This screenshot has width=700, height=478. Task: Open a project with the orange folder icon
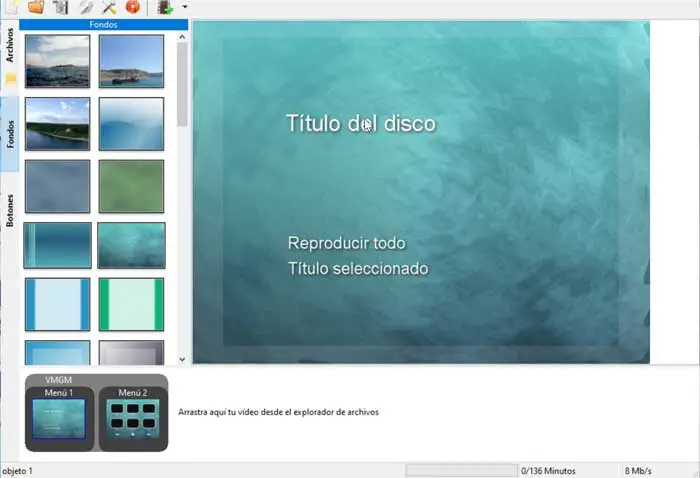36,6
